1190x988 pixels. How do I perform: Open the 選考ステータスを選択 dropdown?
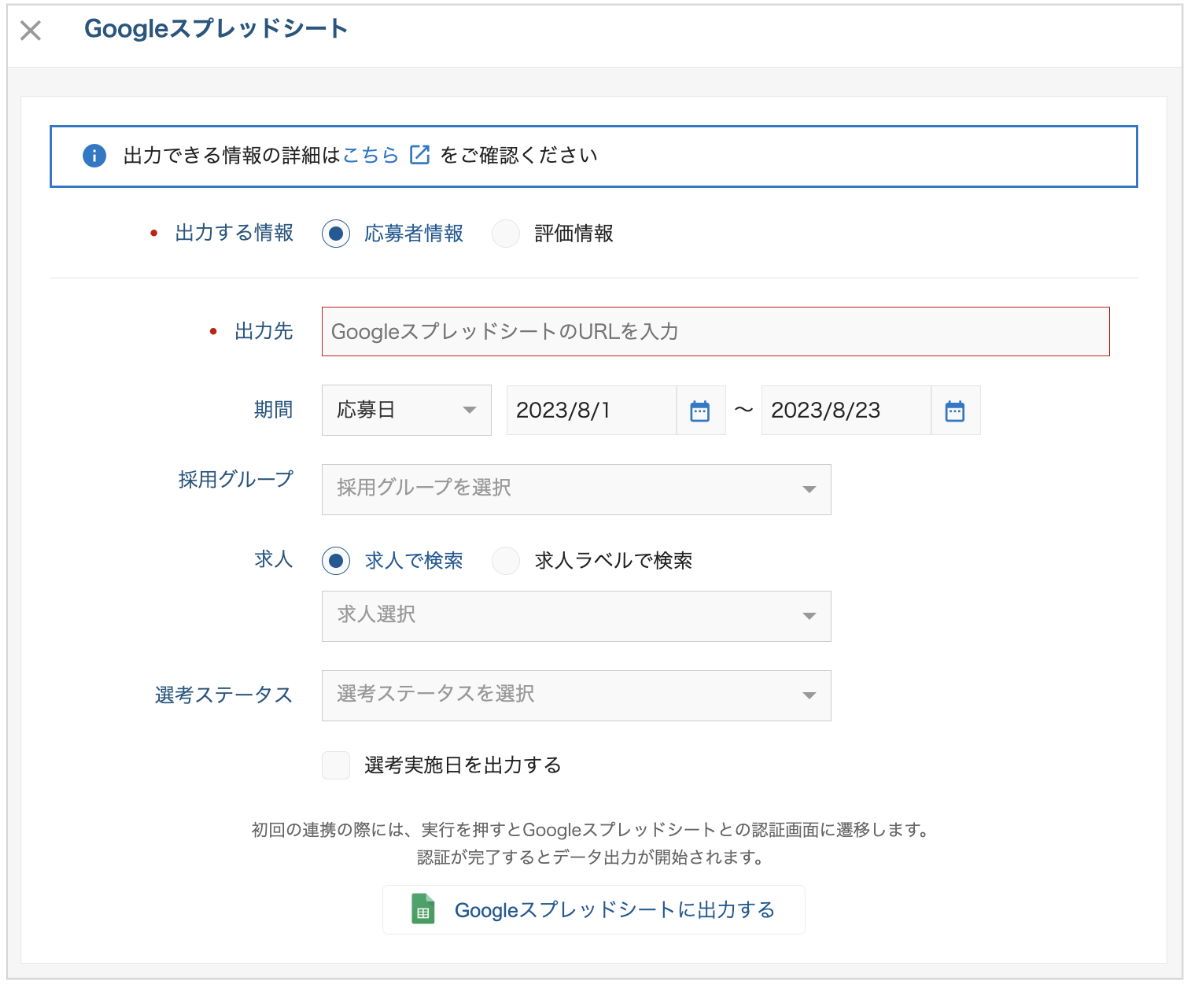point(577,695)
